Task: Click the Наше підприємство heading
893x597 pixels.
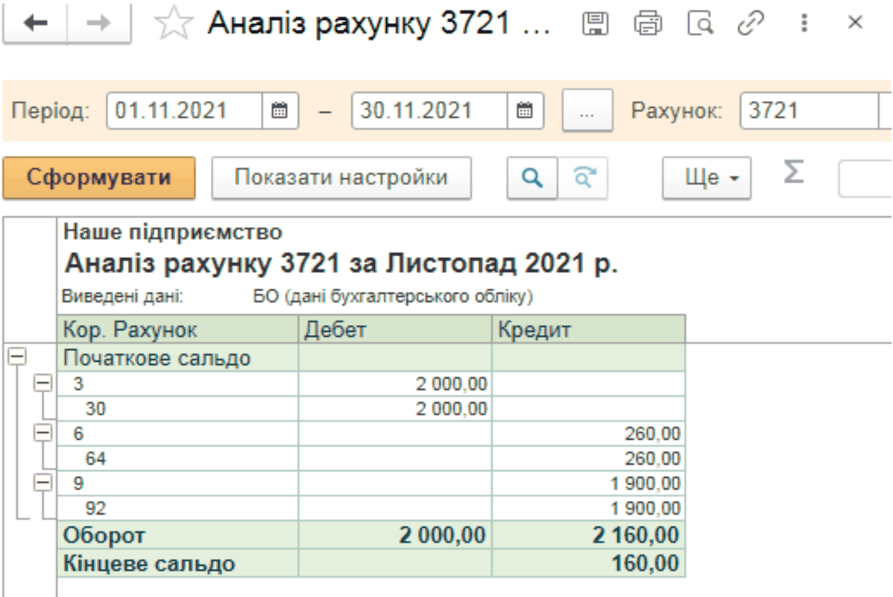Action: (x=173, y=232)
